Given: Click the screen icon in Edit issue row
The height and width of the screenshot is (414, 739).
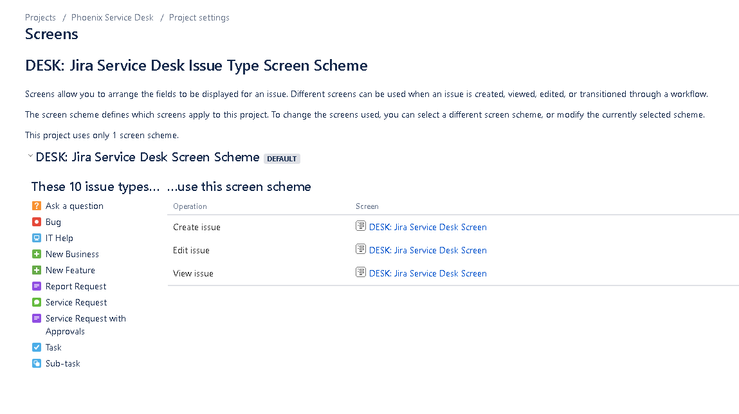Looking at the screenshot, I should pos(361,249).
